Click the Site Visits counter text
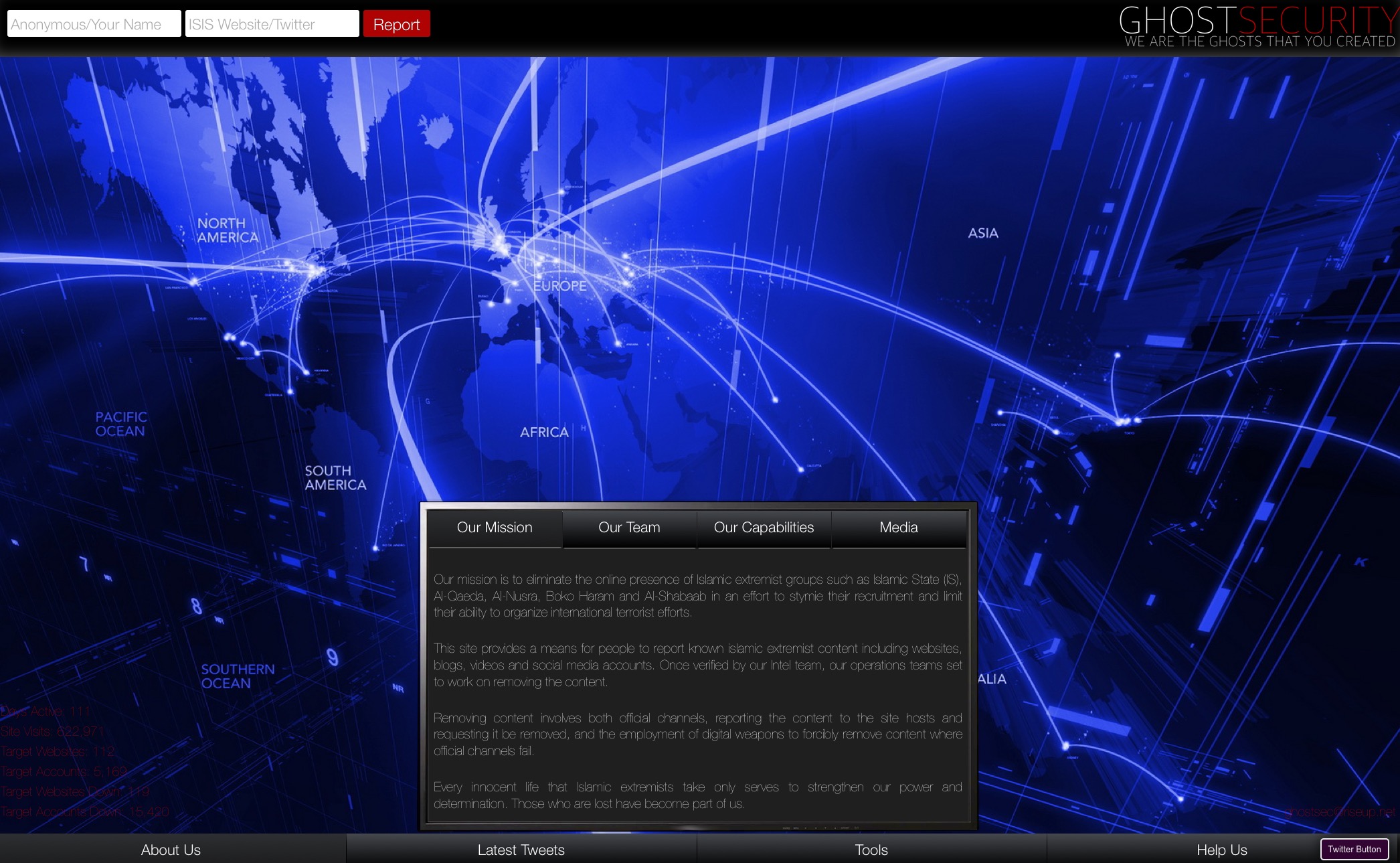 52,731
